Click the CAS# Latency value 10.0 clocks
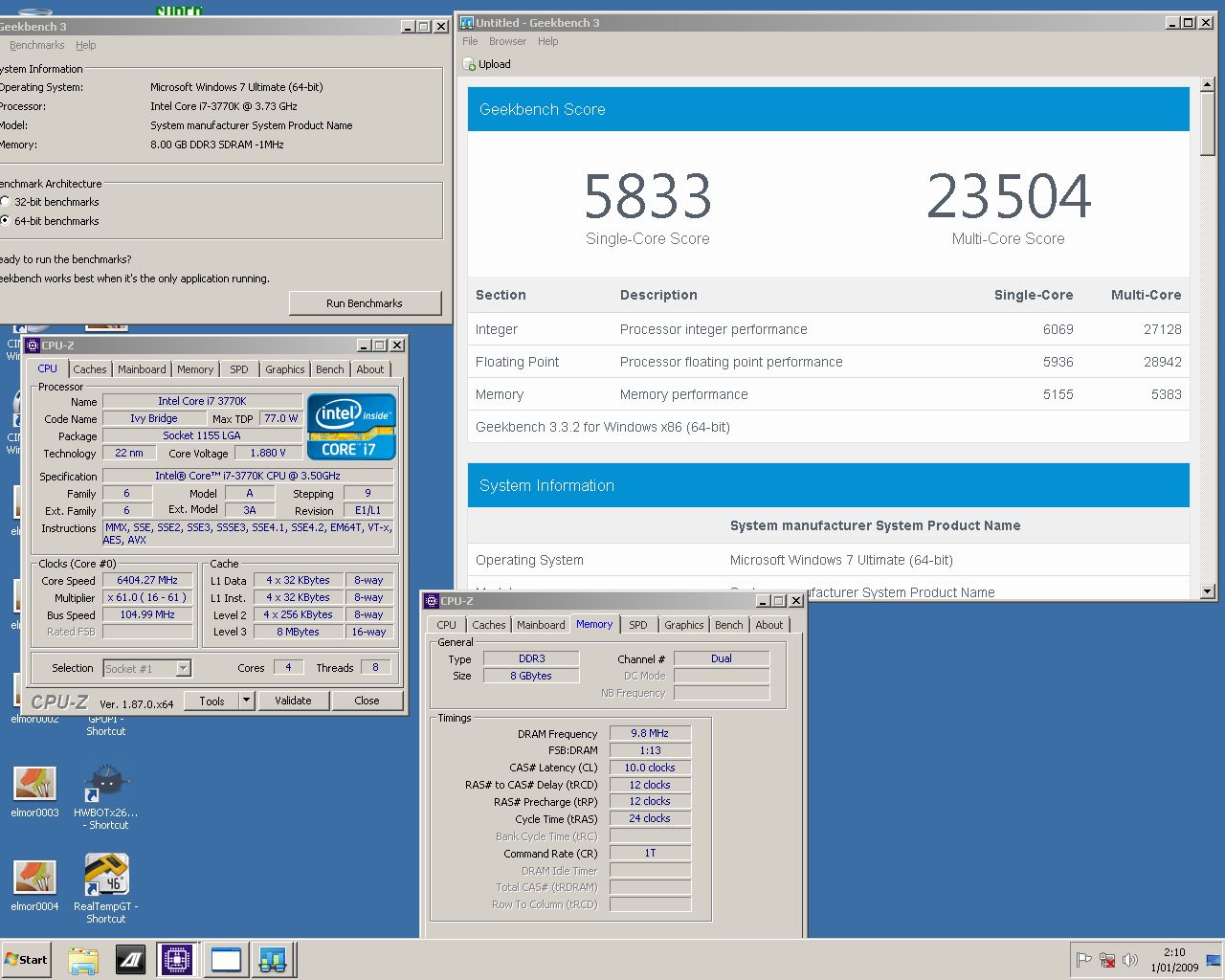The image size is (1225, 980). [x=650, y=768]
